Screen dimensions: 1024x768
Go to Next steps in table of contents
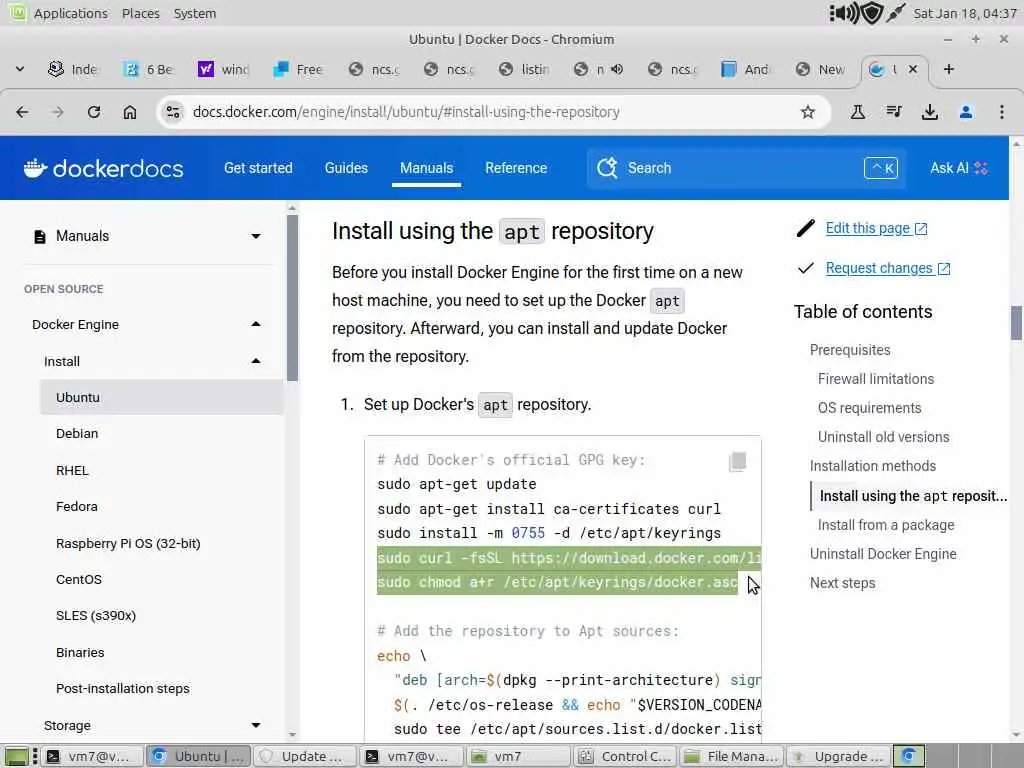(842, 583)
